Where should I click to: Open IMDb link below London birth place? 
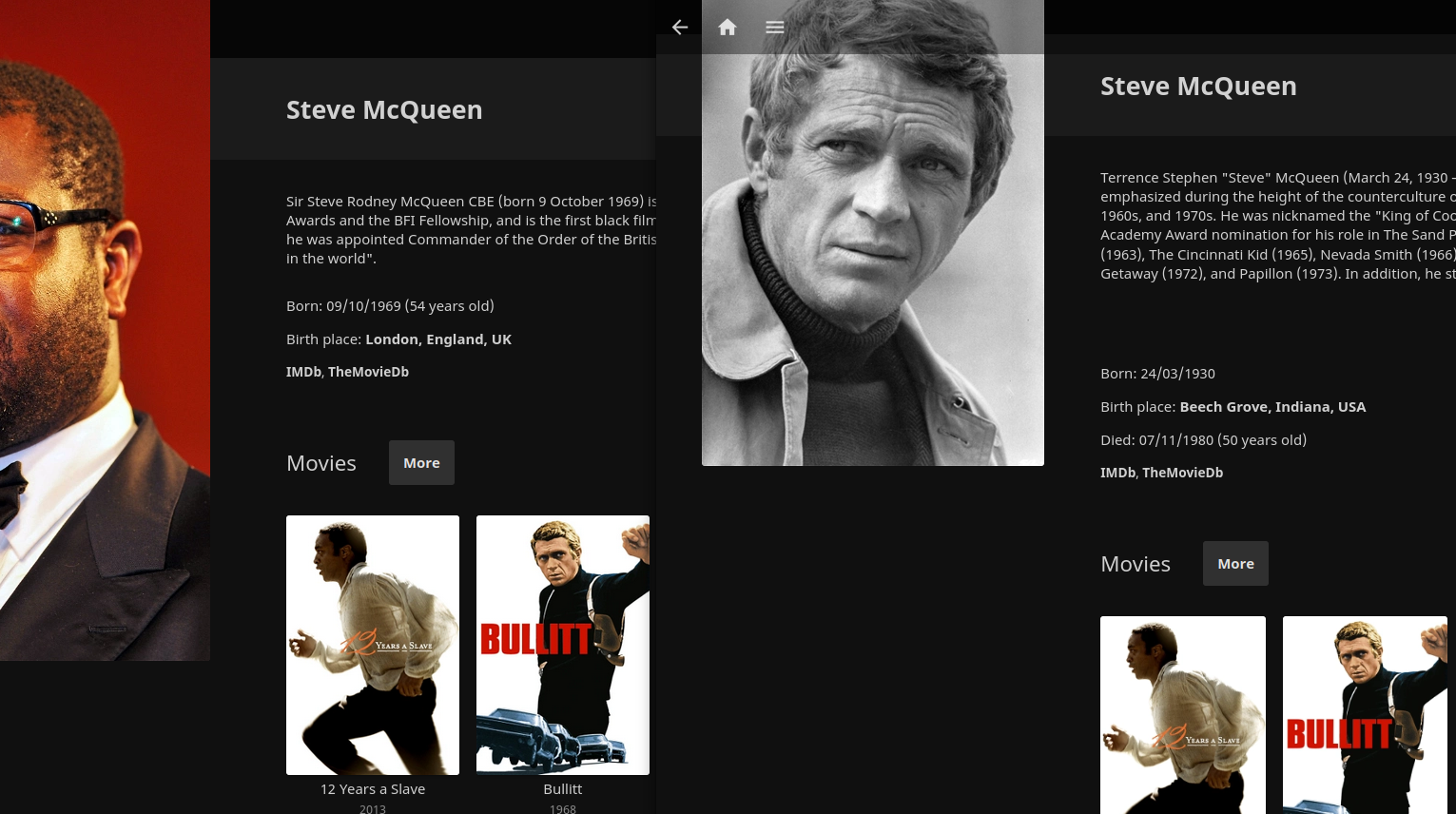click(x=303, y=372)
